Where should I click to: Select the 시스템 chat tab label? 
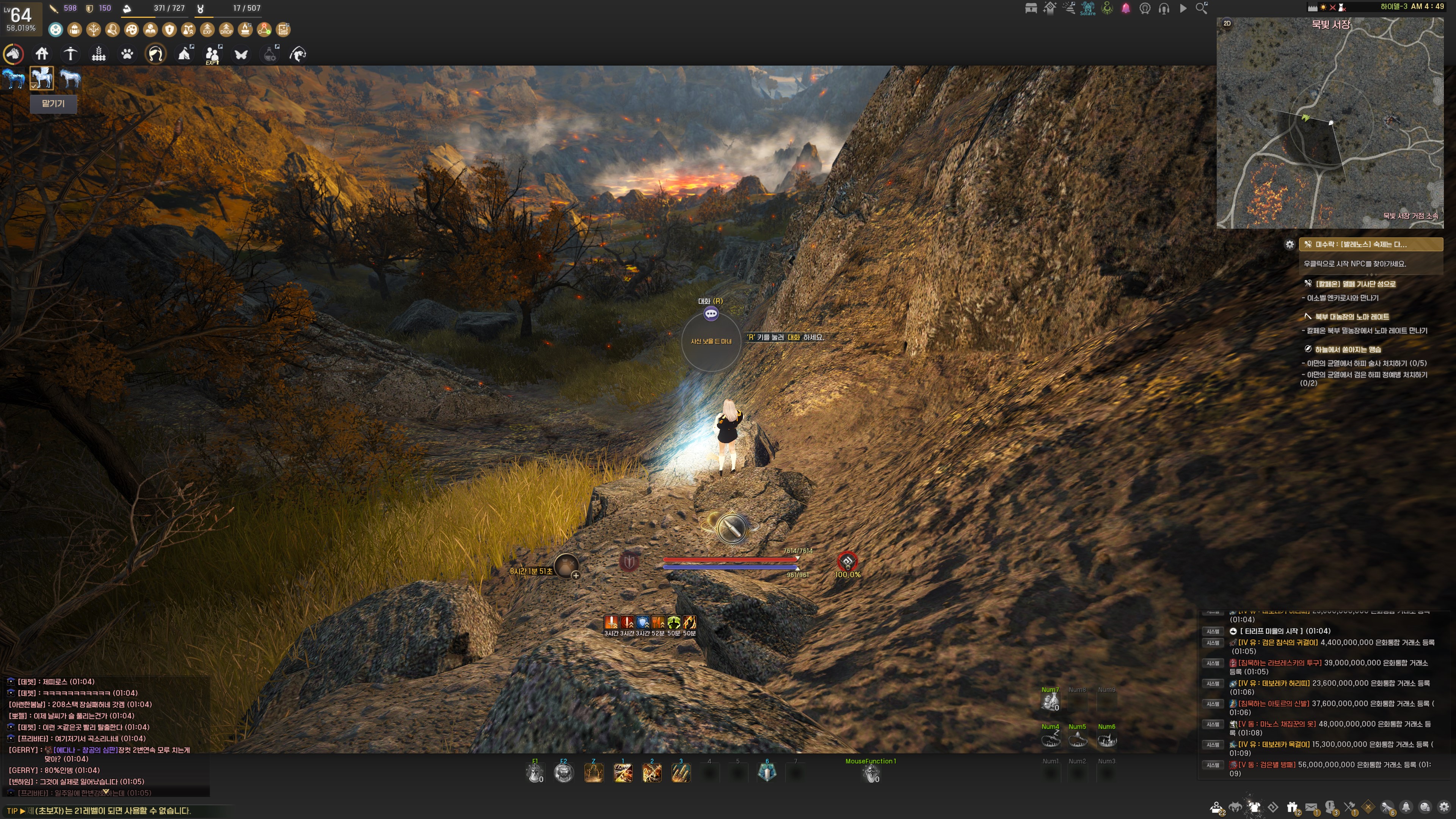[x=1213, y=631]
